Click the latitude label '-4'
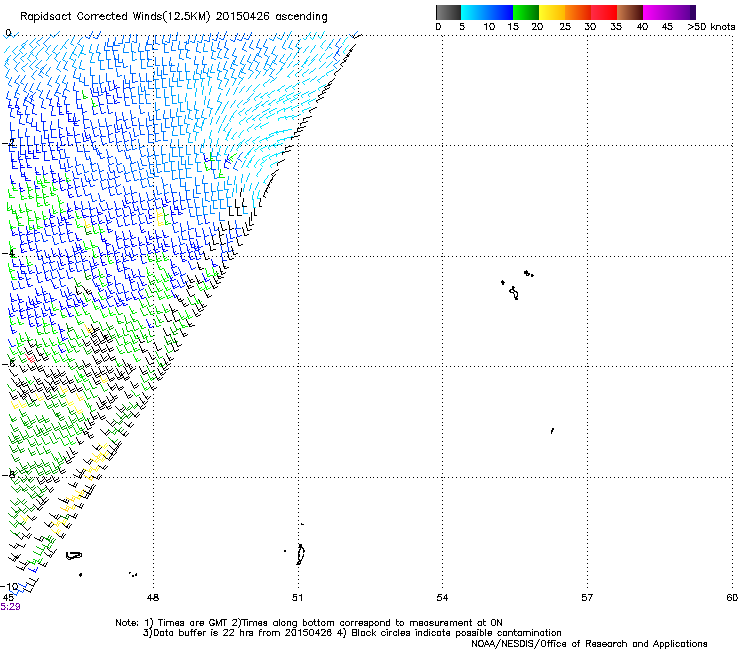 pyautogui.click(x=8, y=253)
